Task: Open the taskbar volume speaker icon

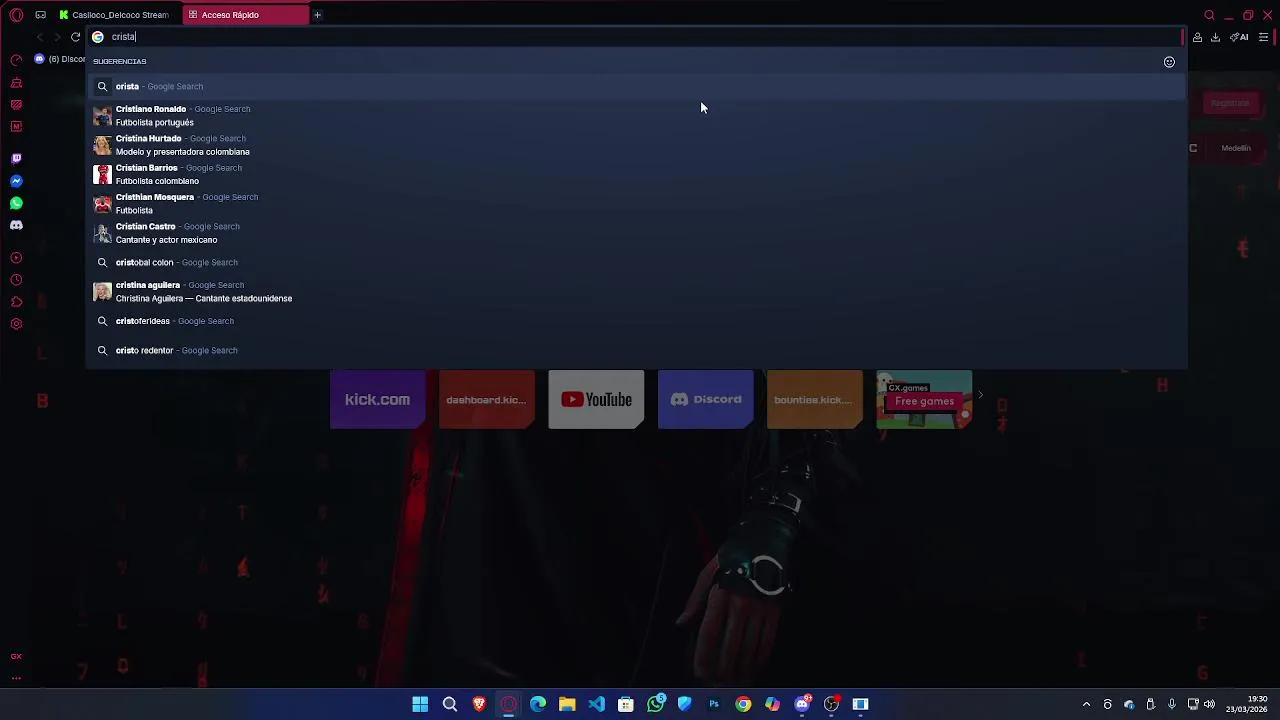Action: [x=1209, y=704]
